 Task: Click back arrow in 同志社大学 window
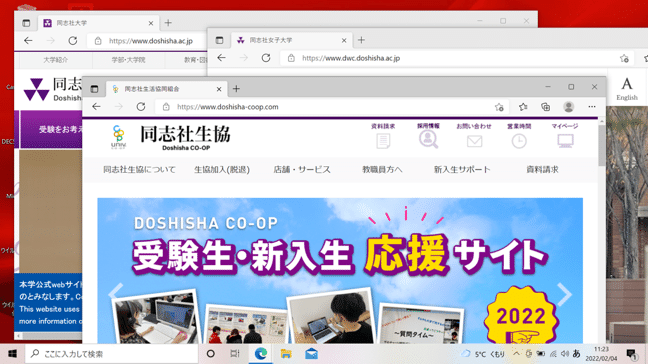pos(28,40)
